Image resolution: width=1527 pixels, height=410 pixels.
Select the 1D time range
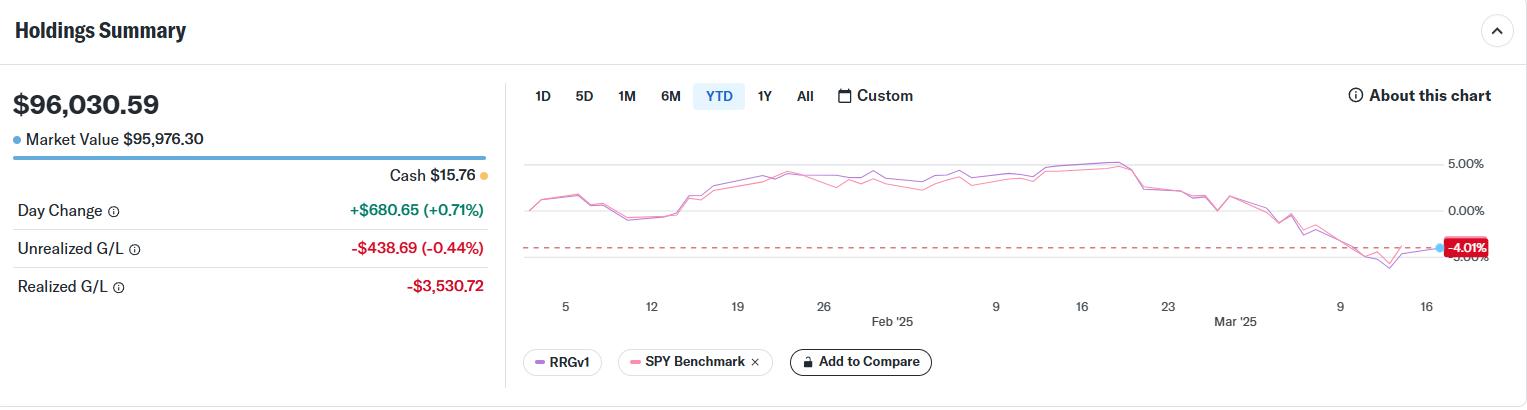click(543, 96)
